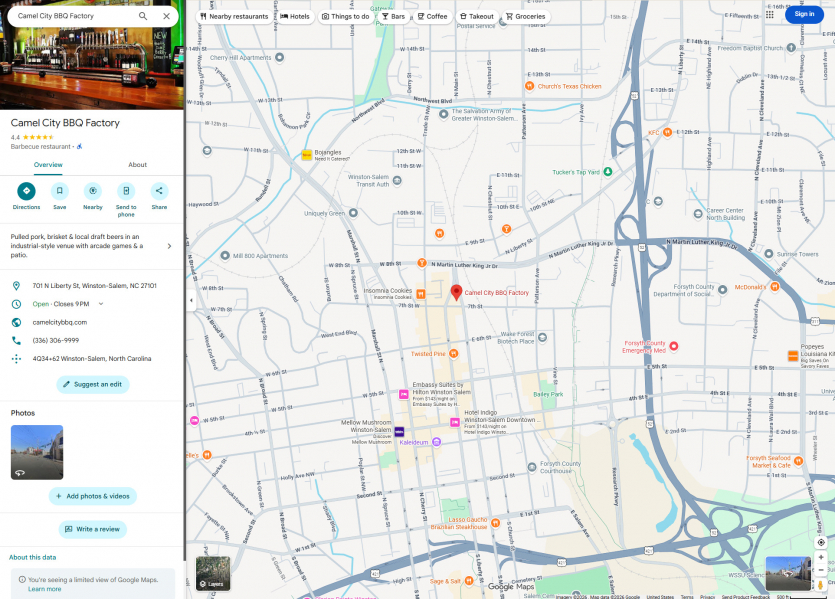Share this place using Share icon
Viewport: 835px width, 599px height.
(x=159, y=191)
